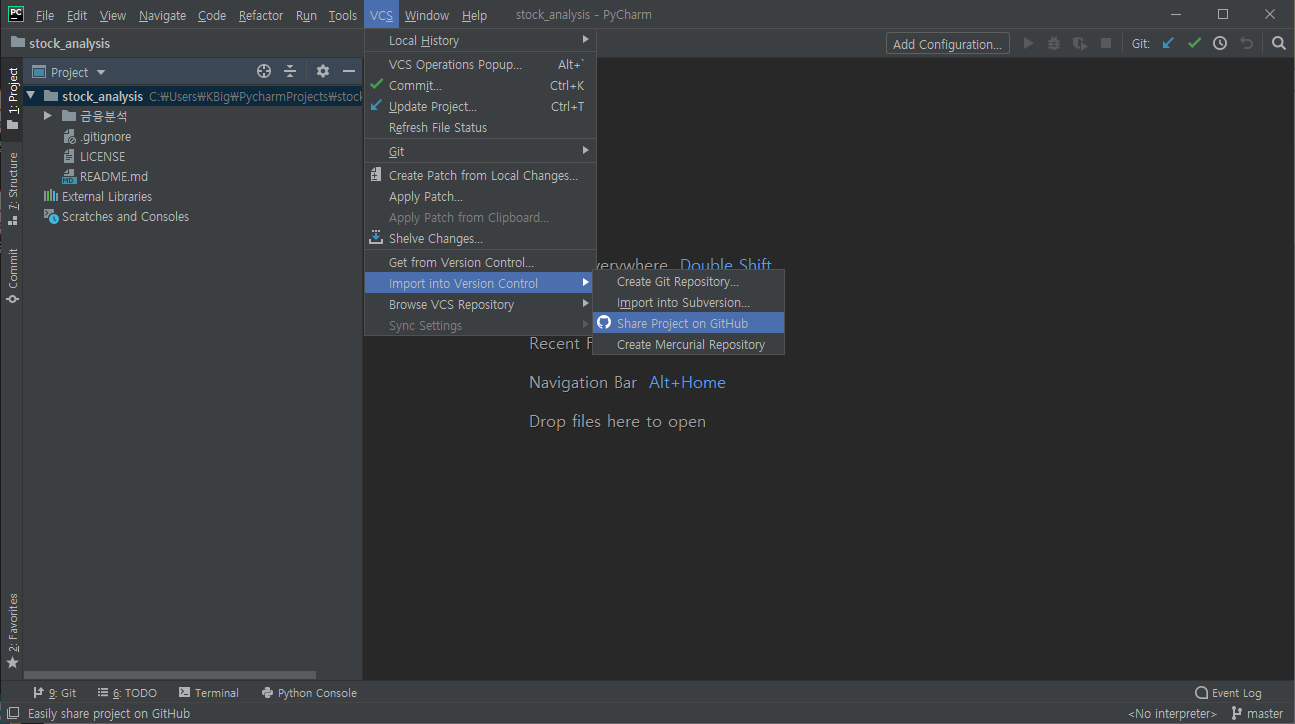Open the Git submenu in VCS menu
Viewport: 1295px width, 724px height.
pyautogui.click(x=480, y=151)
